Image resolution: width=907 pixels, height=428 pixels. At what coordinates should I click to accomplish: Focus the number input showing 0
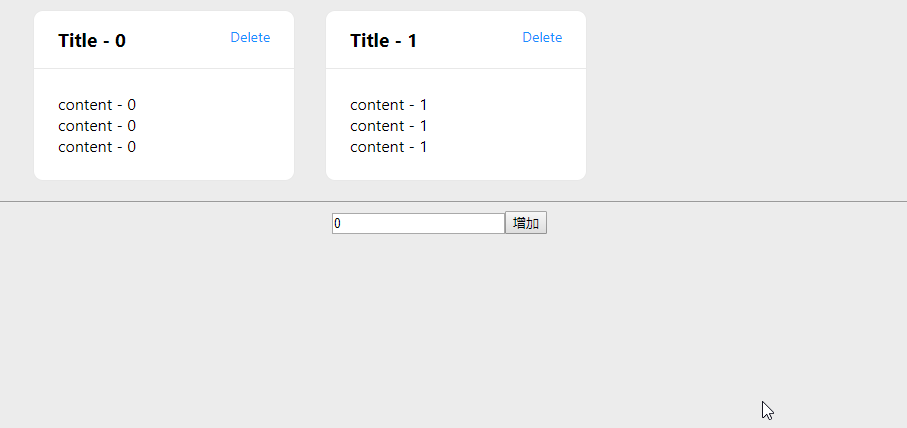click(418, 223)
